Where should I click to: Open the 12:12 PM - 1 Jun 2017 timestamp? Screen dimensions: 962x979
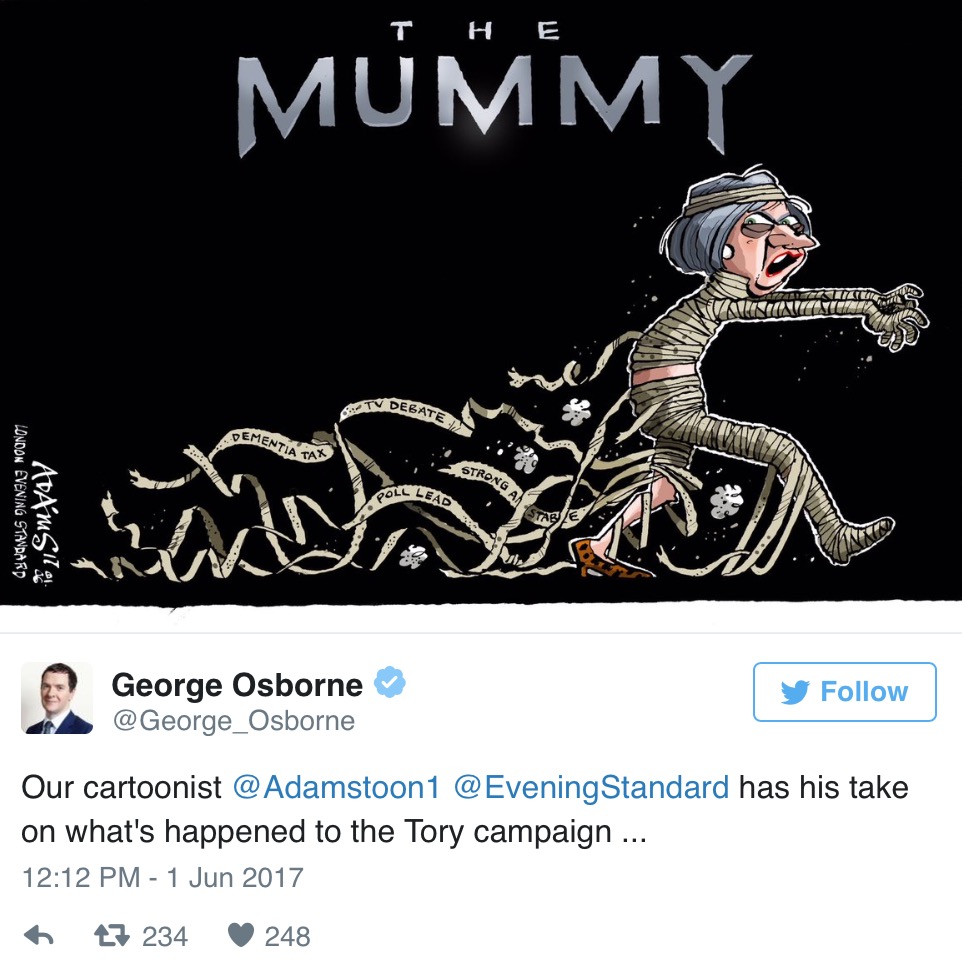(x=162, y=877)
